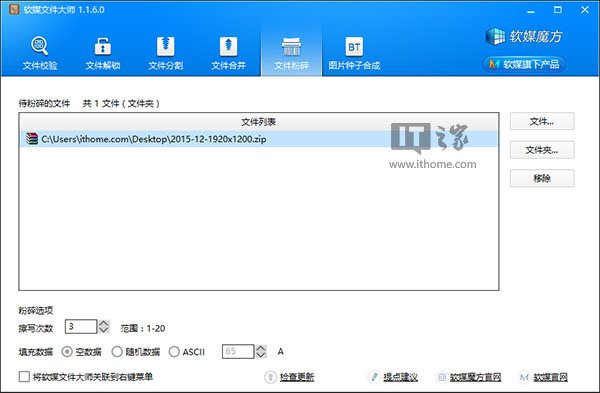Open the 文件解锁 file unlock tool

click(103, 53)
